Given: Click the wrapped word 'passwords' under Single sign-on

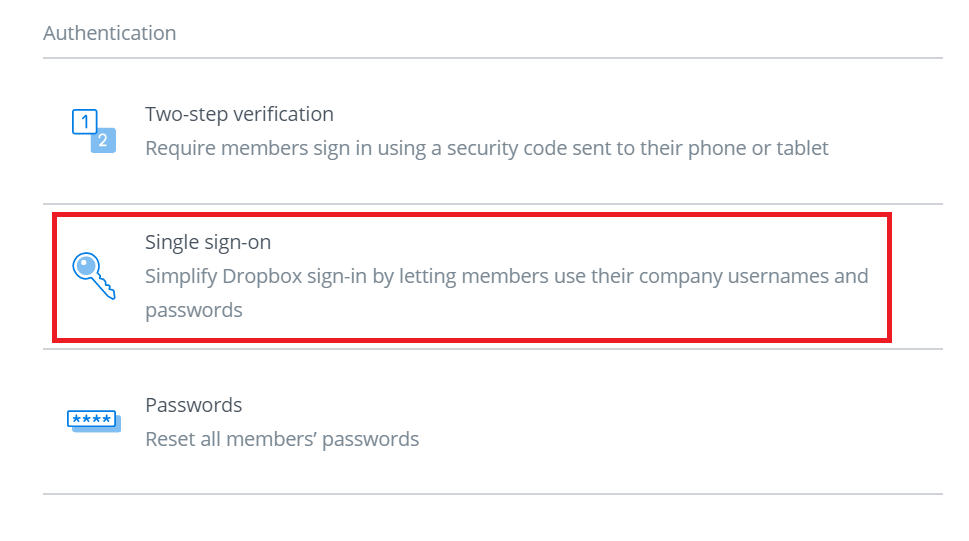Looking at the screenshot, I should click(194, 310).
